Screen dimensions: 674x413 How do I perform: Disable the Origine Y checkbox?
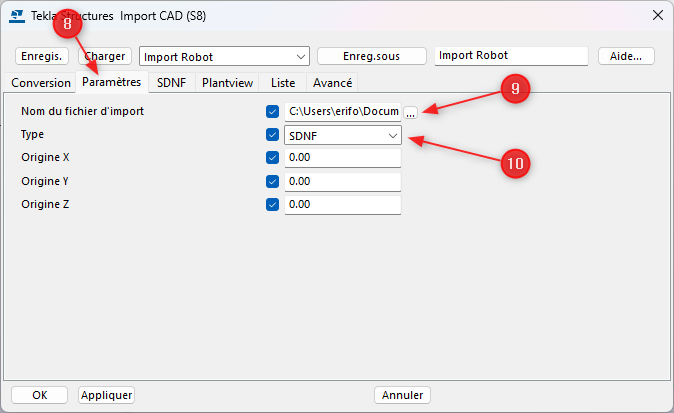click(x=273, y=181)
